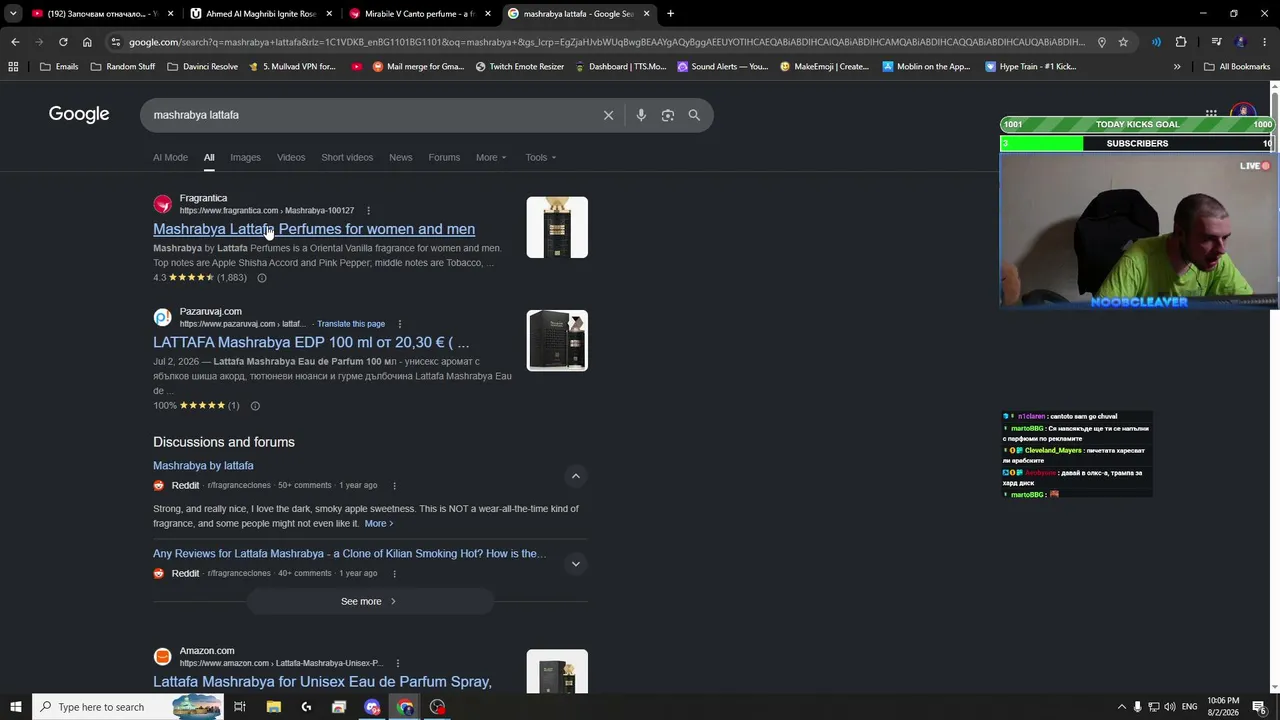Open the Windows Start menu
This screenshot has width=1280, height=720.
coord(16,707)
